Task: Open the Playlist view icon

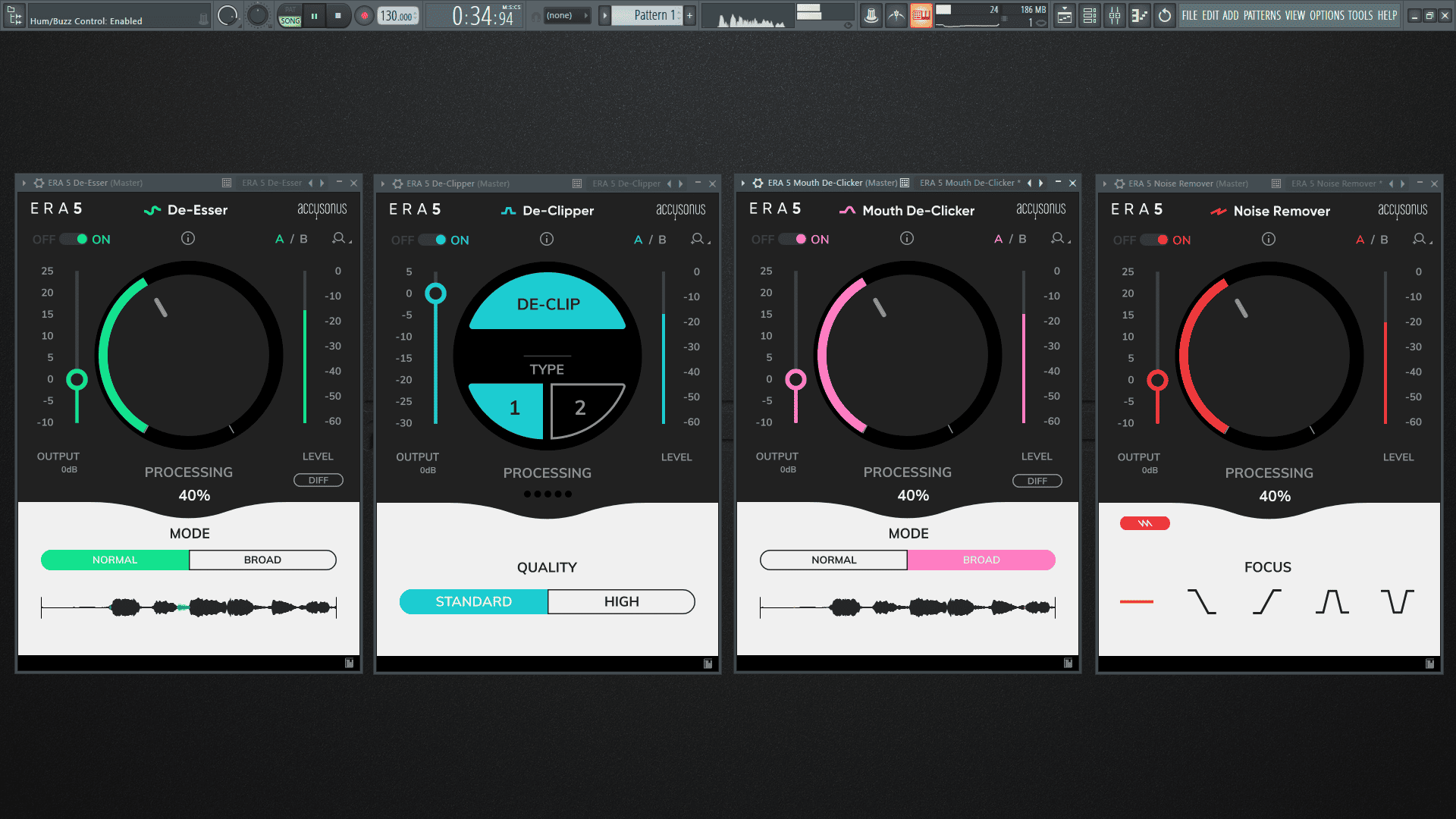Action: 1065,15
